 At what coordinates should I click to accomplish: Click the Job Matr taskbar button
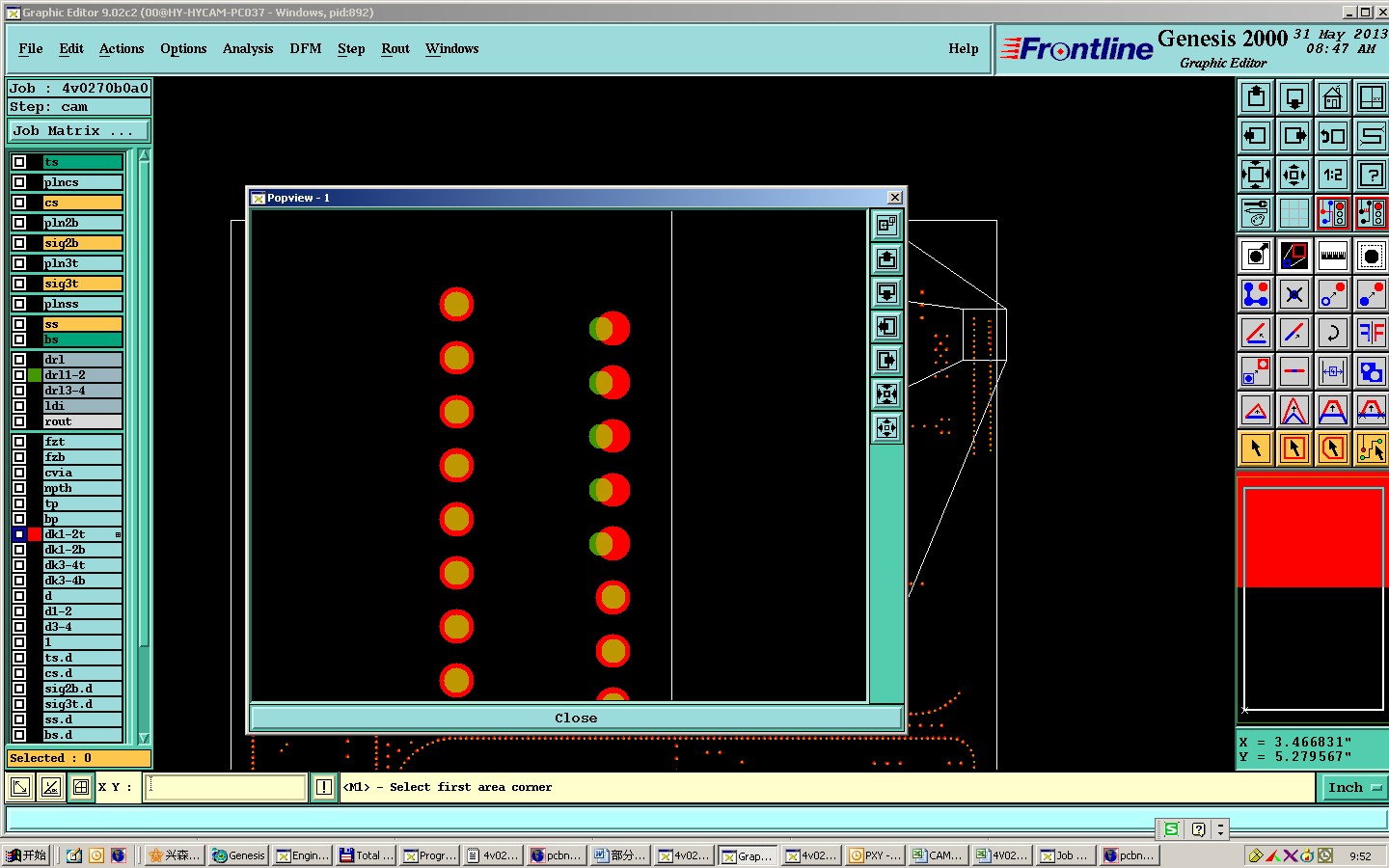(1065, 855)
